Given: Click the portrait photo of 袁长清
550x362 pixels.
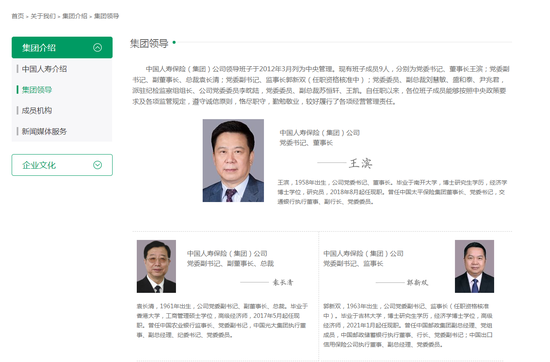Looking at the screenshot, I should tap(156, 266).
